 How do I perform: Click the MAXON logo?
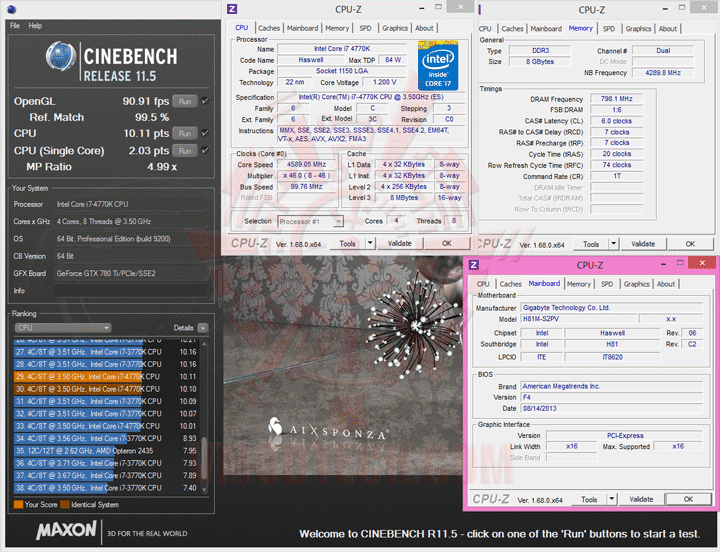coord(67,529)
